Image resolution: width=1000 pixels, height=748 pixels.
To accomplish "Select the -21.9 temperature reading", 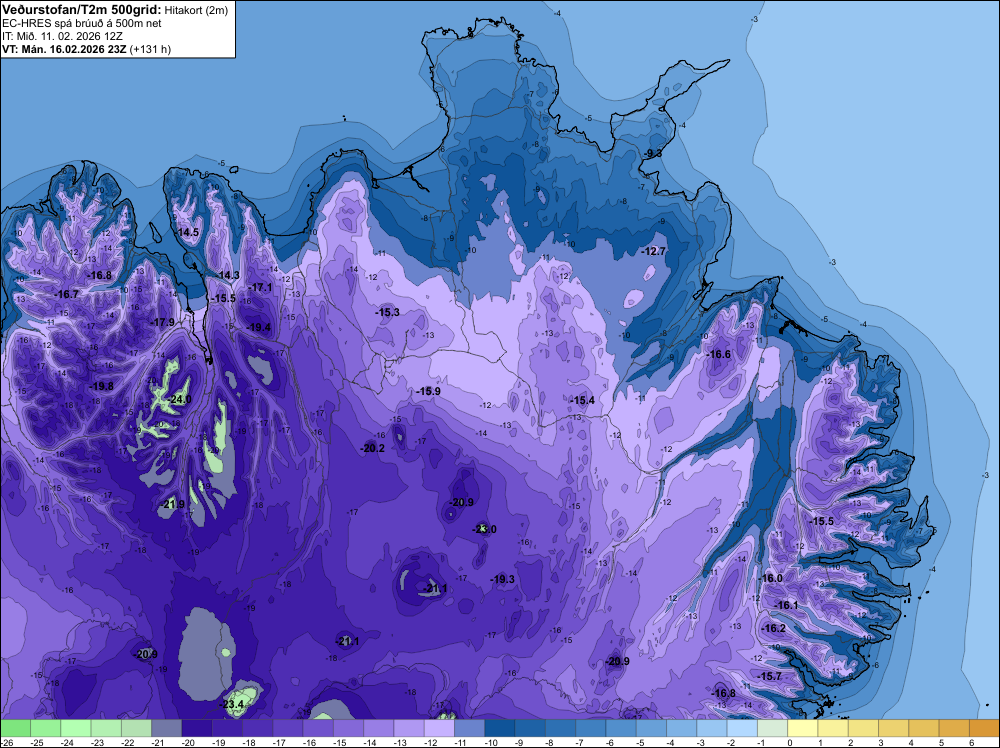I will tap(172, 504).
